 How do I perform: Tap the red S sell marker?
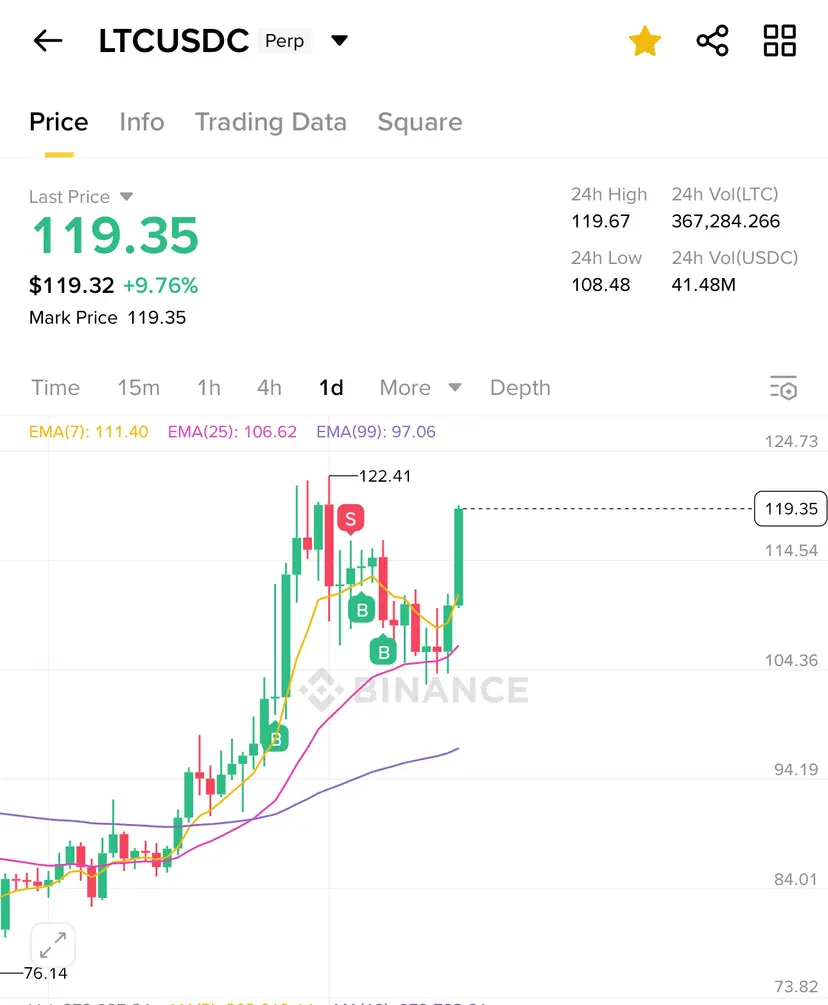351,519
